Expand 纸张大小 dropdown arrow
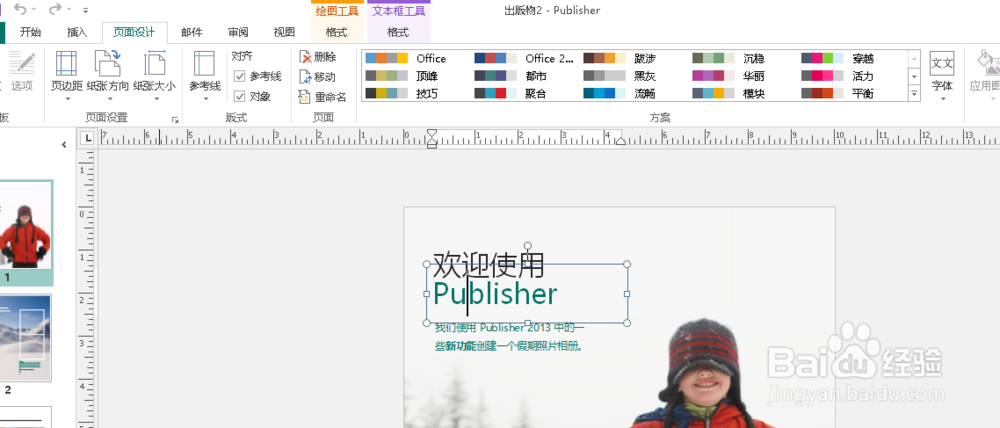Viewport: 1000px width, 428px height. (x=154, y=99)
